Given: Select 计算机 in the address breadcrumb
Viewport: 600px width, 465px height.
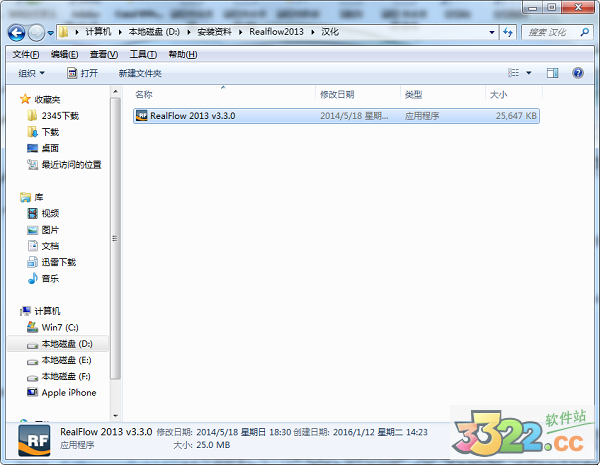Looking at the screenshot, I should tap(98, 32).
